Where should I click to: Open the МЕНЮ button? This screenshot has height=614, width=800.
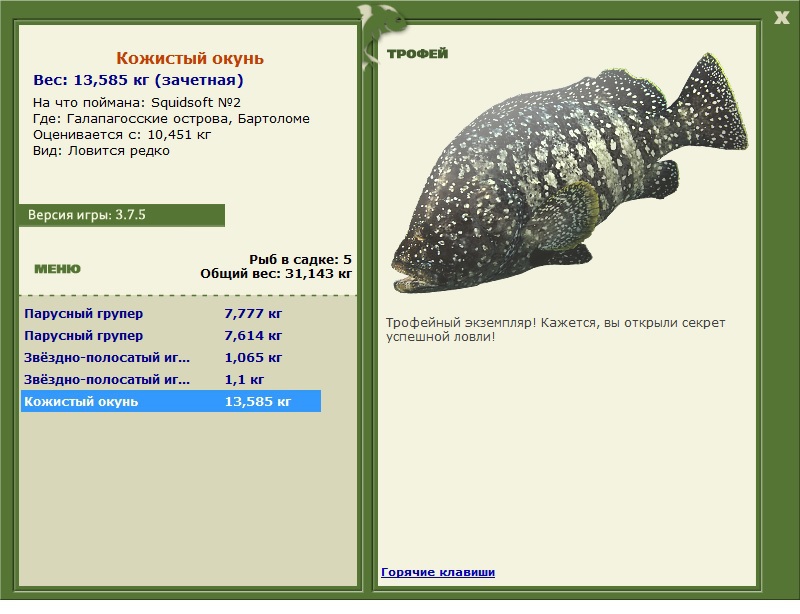coord(57,269)
